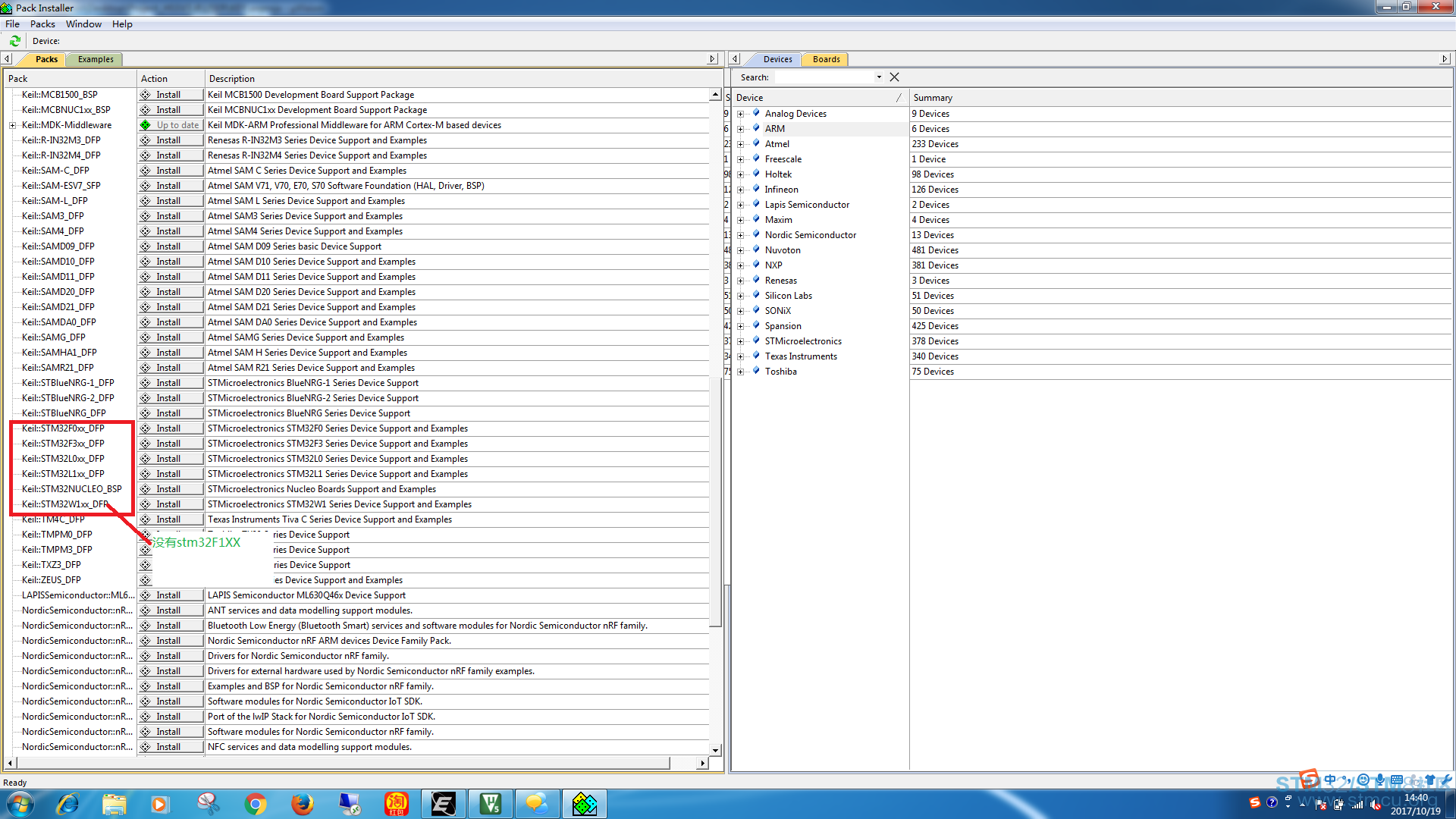Install the Keil::STM32F3xx_DFP pack
The width and height of the screenshot is (1456, 819).
coord(171,444)
